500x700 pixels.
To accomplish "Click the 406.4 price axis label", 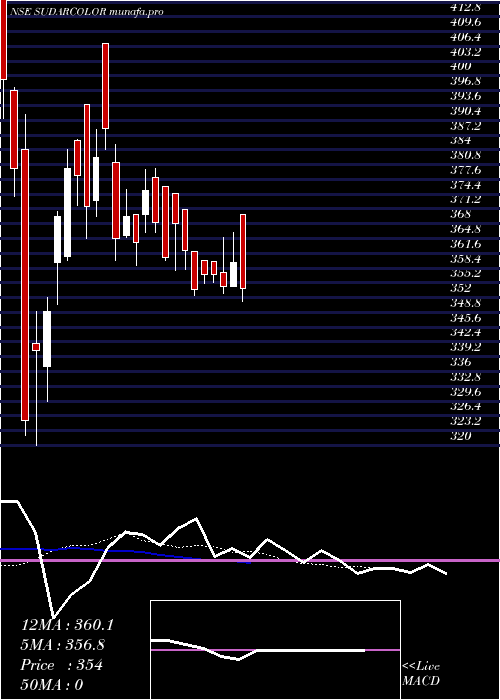I will 465,37.
